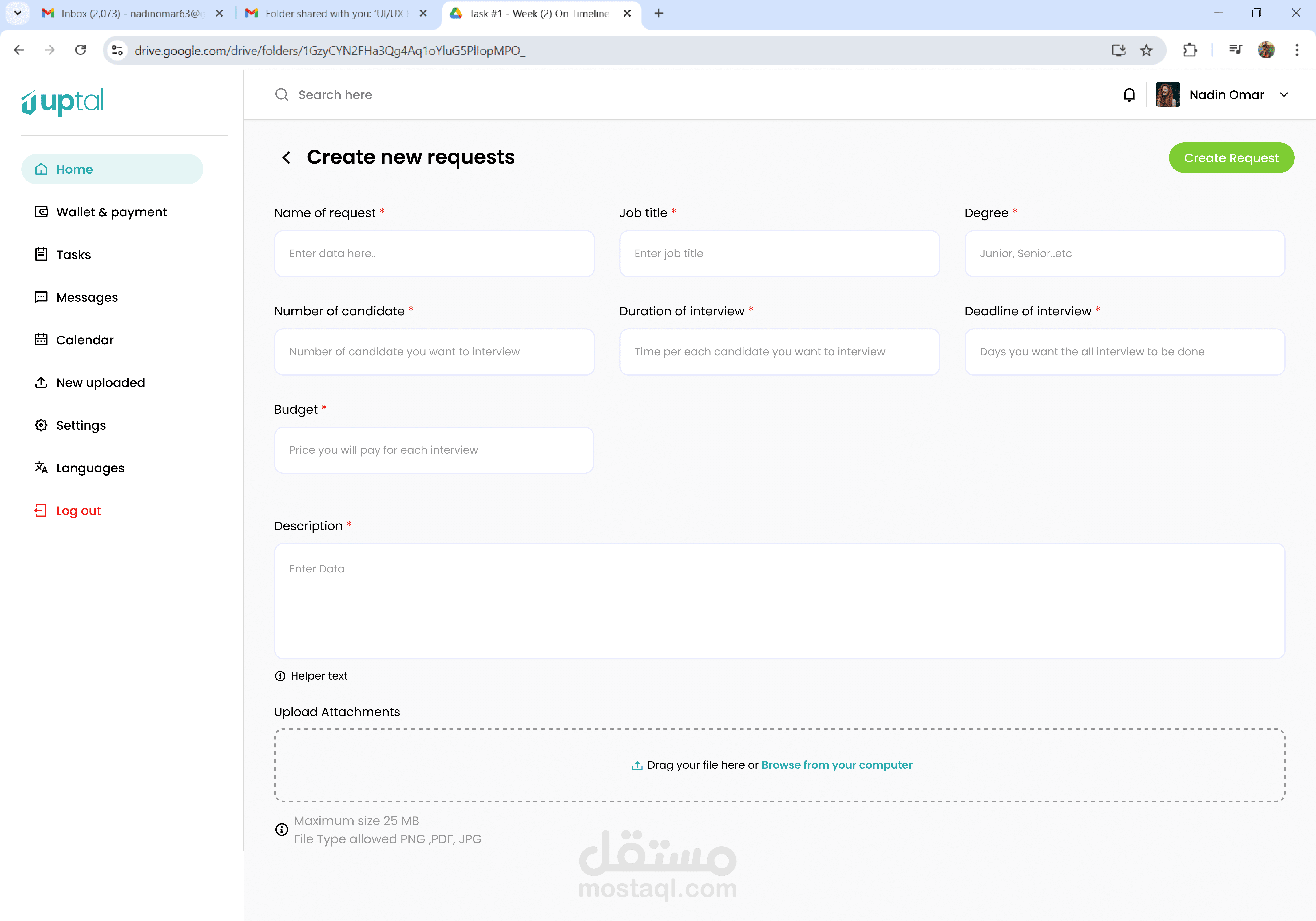Open a new browser tab
Image resolution: width=1316 pixels, height=921 pixels.
pyautogui.click(x=659, y=13)
